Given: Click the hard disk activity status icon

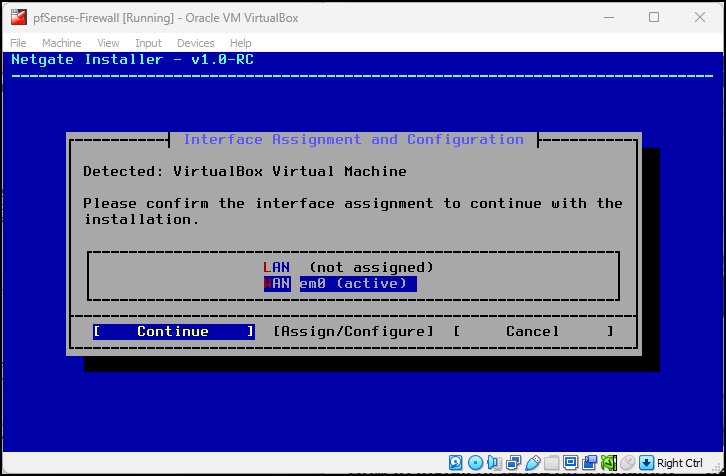Looking at the screenshot, I should pos(456,463).
